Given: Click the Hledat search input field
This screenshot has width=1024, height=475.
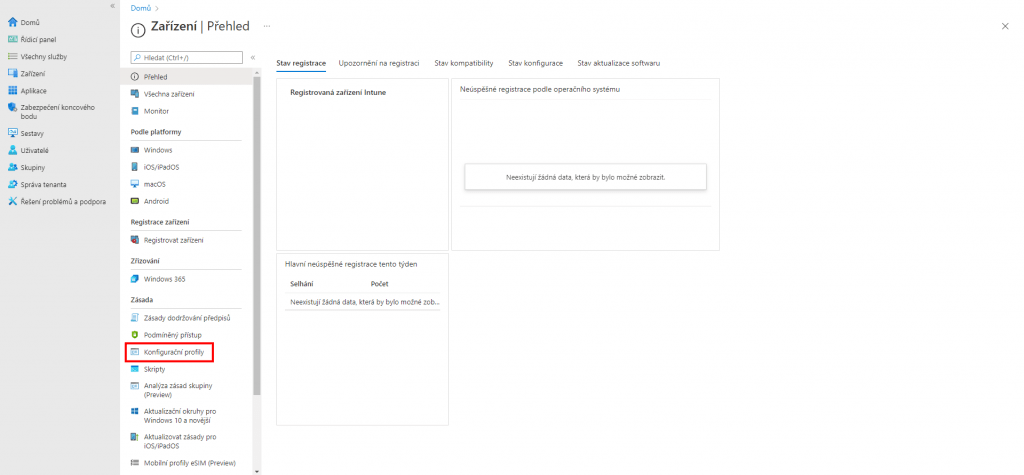Looking at the screenshot, I should 192,58.
